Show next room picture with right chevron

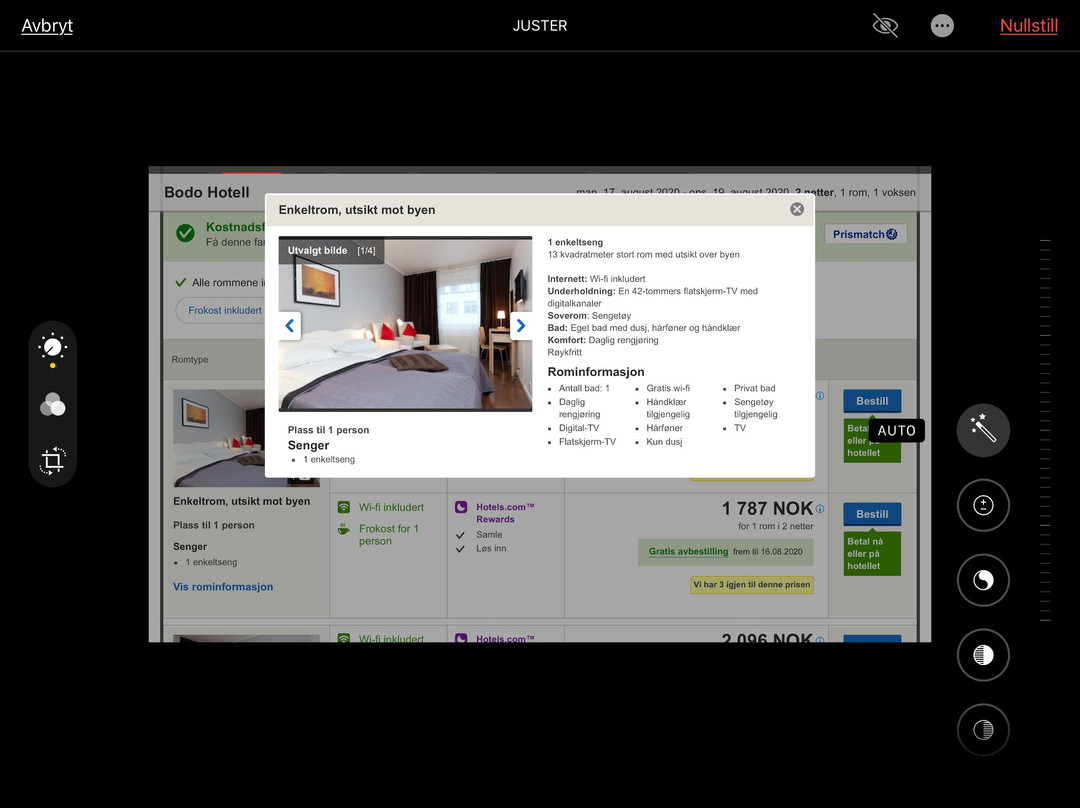(x=520, y=326)
